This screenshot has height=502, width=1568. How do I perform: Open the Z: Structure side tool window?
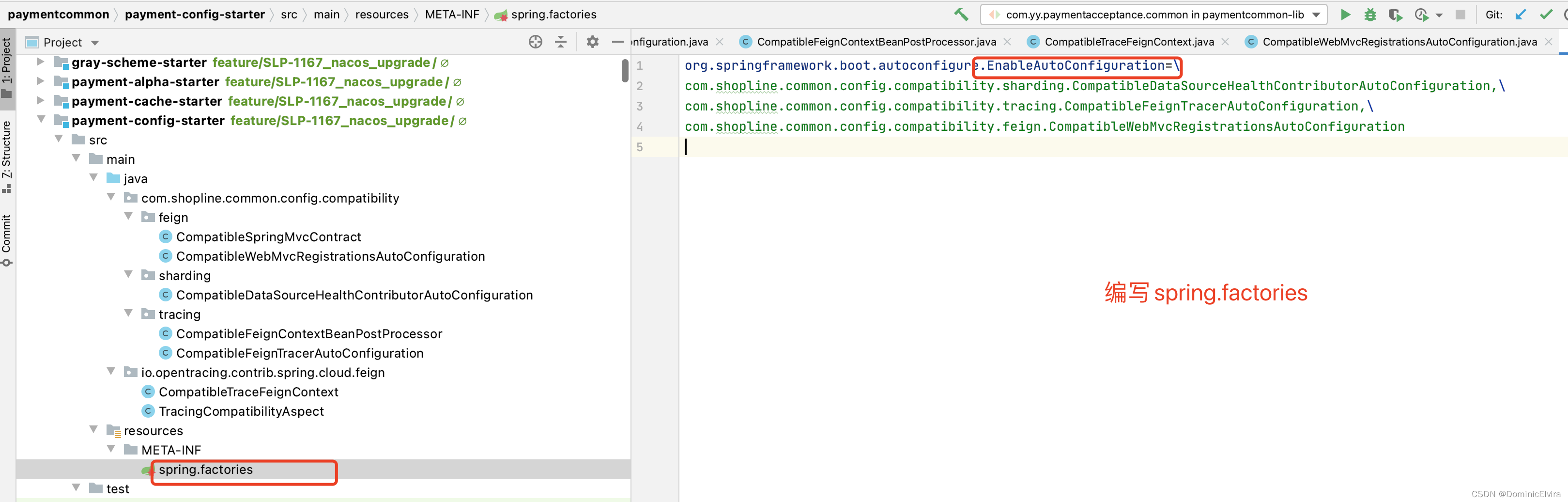[x=7, y=157]
